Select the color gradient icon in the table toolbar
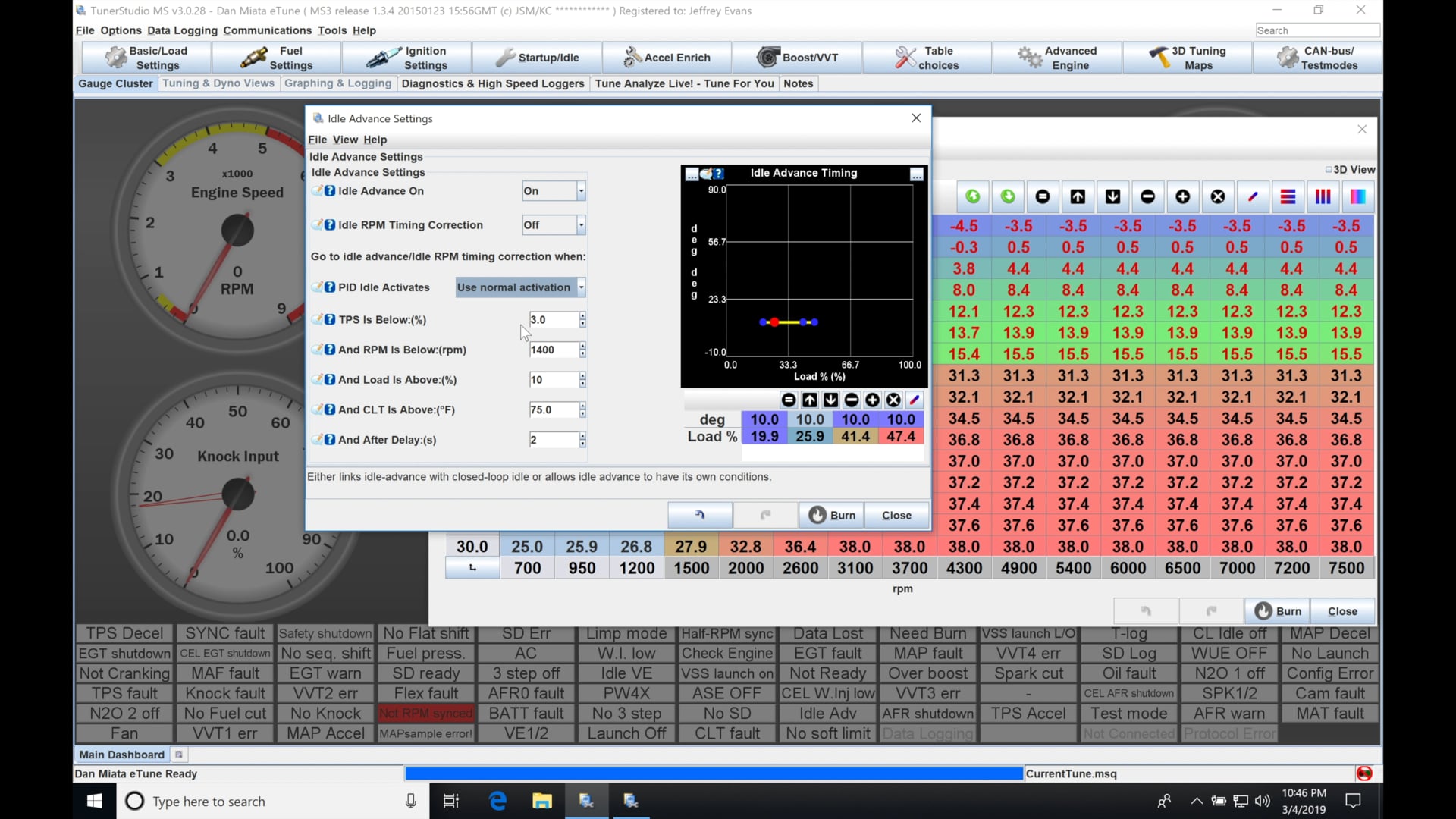 click(x=1357, y=196)
